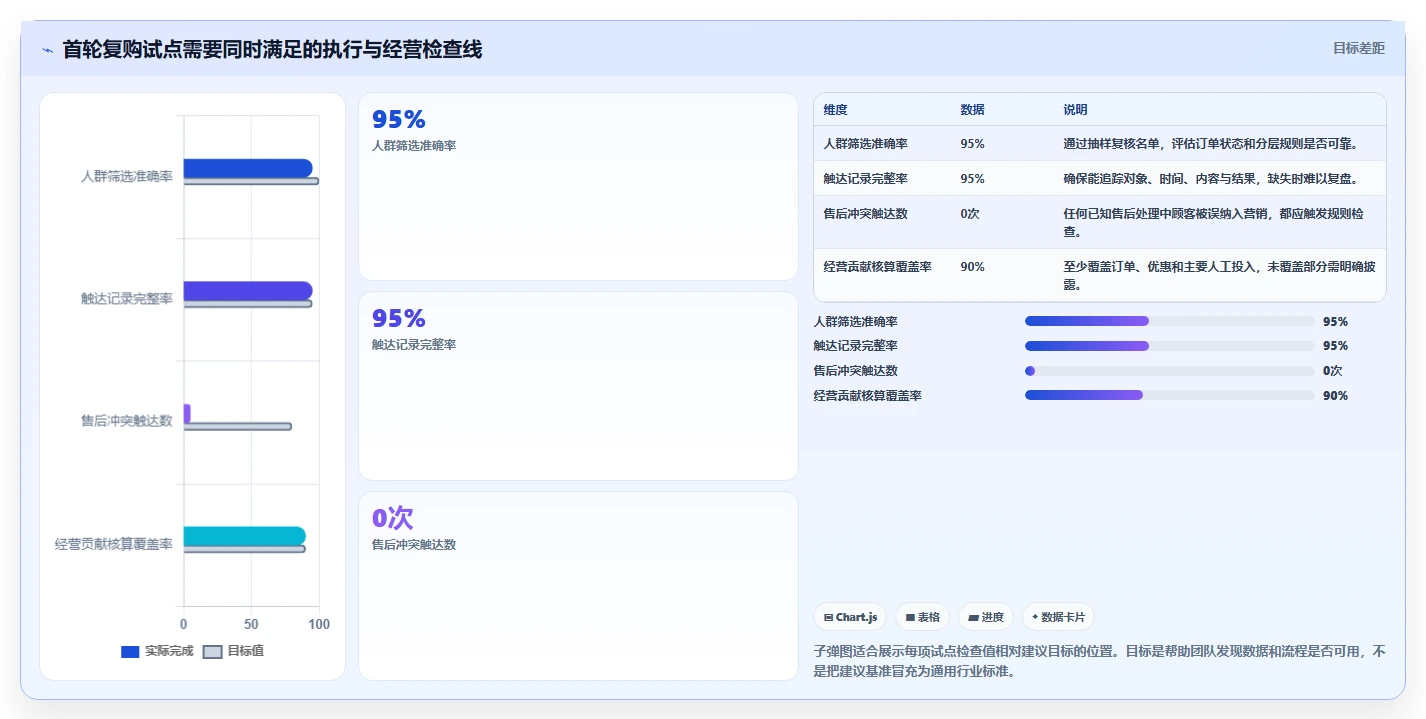This screenshot has height=719, width=1426.
Task: Click the 90% value in the table
Action: [x=972, y=267]
